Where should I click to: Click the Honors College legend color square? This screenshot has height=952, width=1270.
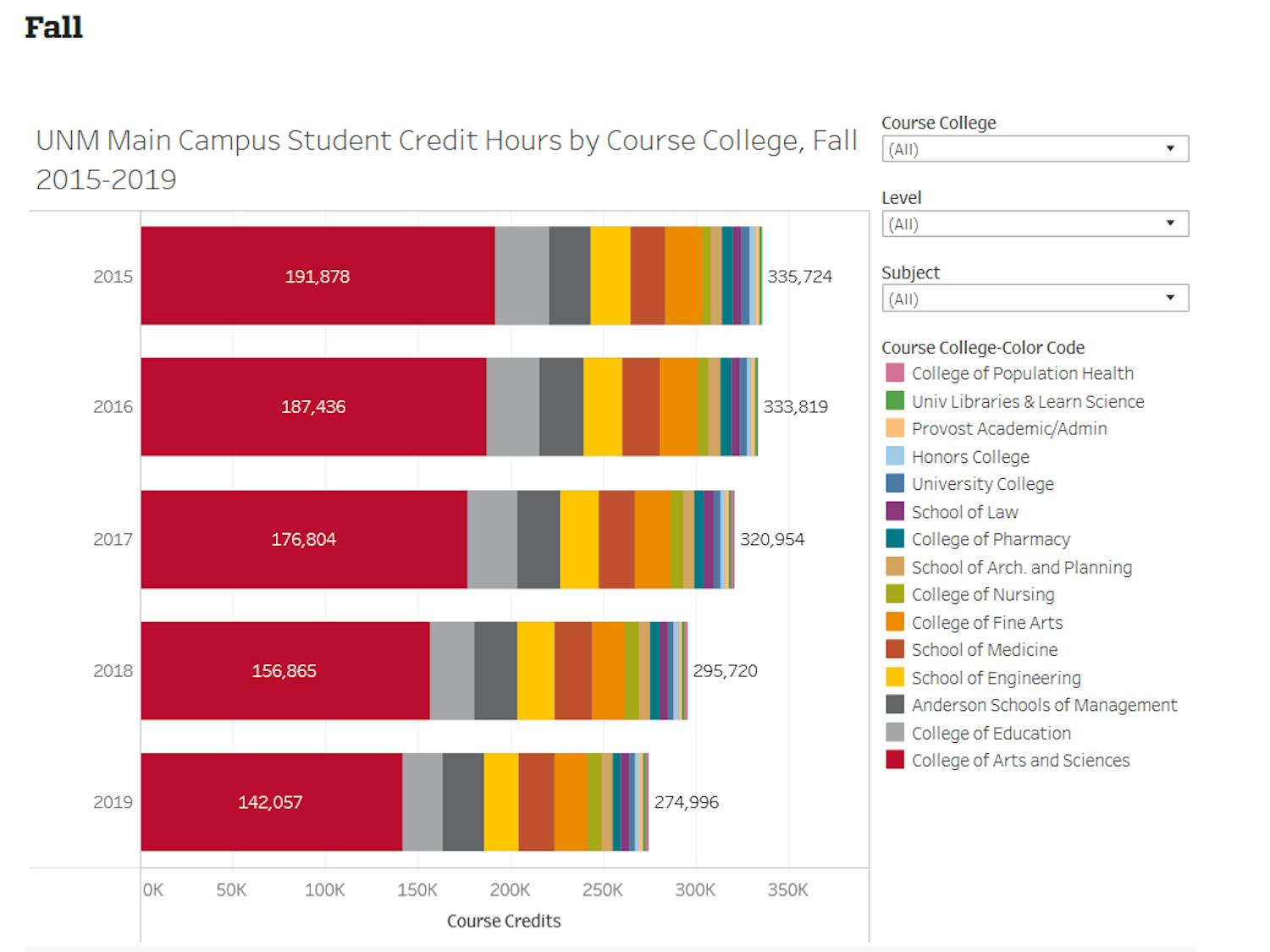[897, 456]
